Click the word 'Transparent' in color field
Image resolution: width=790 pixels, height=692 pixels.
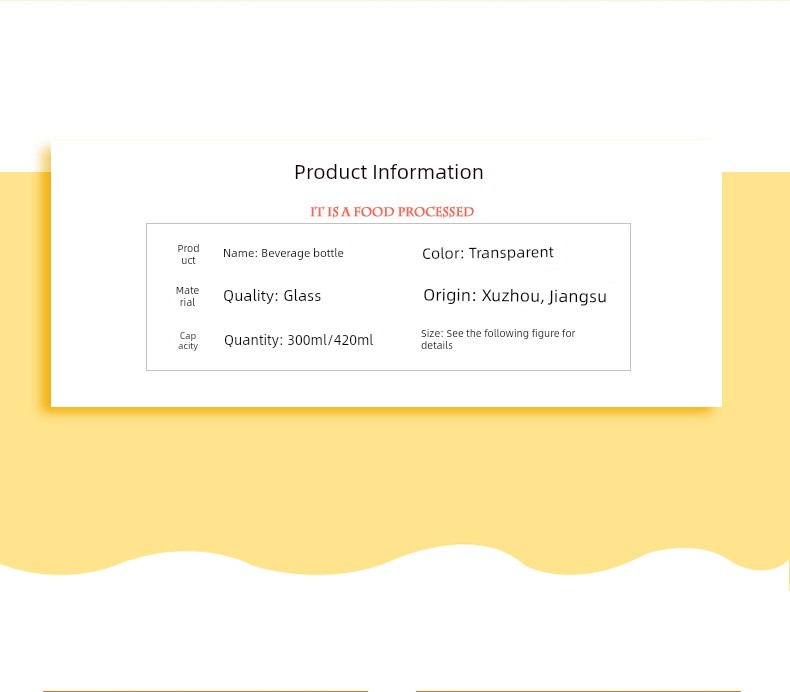point(511,253)
